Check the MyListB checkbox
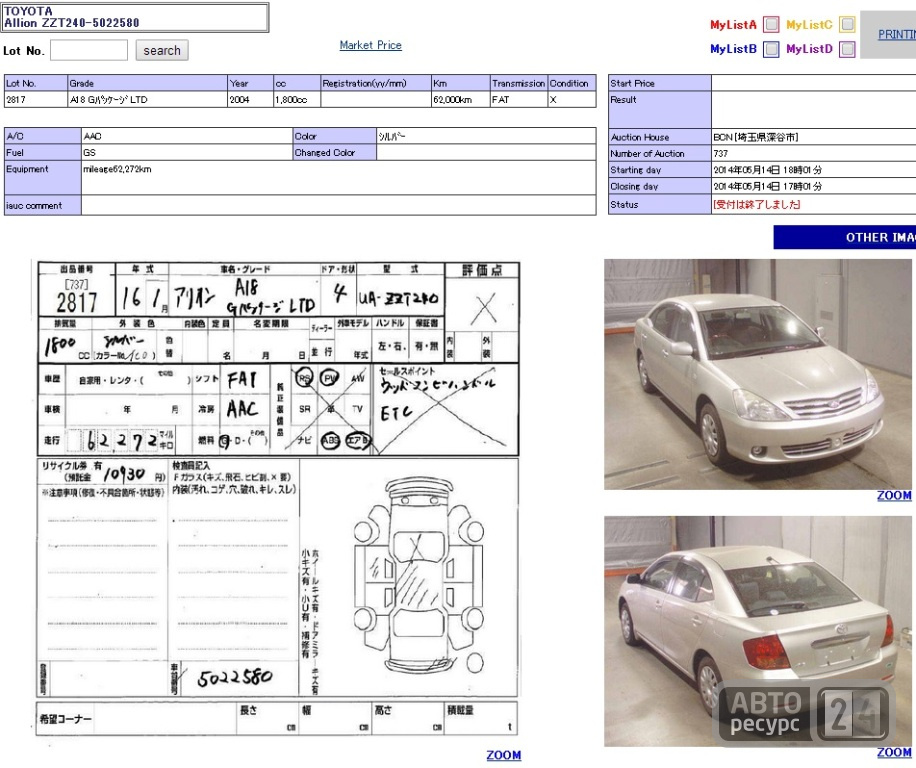The width and height of the screenshot is (916, 768). (x=771, y=49)
